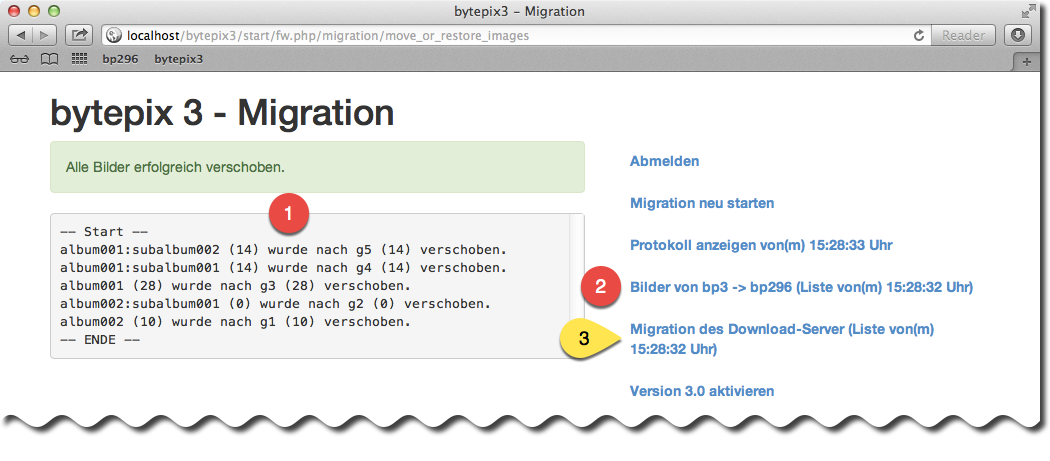
Task: Click the Abmelden link
Action: coord(664,161)
